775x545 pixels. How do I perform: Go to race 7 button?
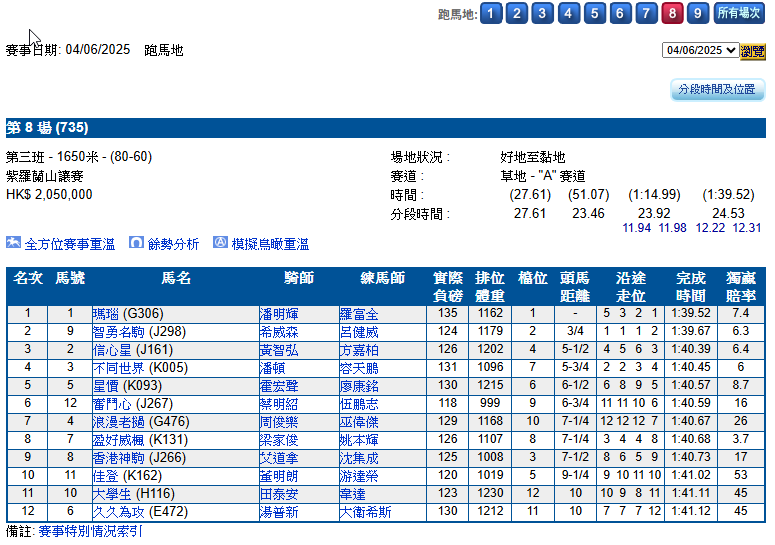coord(646,13)
